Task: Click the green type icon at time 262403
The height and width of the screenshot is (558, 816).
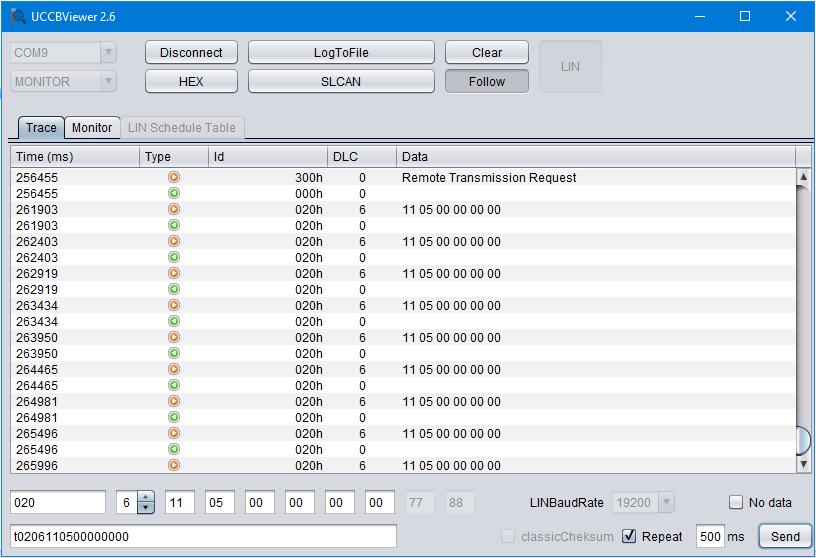Action: [173, 258]
